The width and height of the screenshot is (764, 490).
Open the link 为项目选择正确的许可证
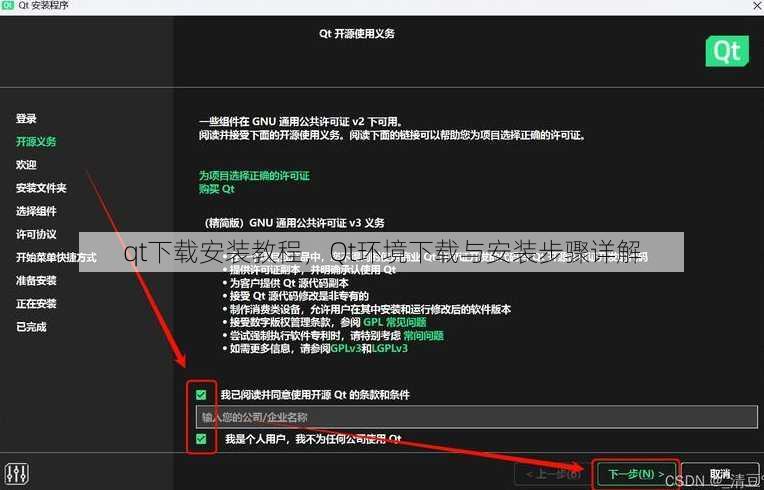pos(254,175)
